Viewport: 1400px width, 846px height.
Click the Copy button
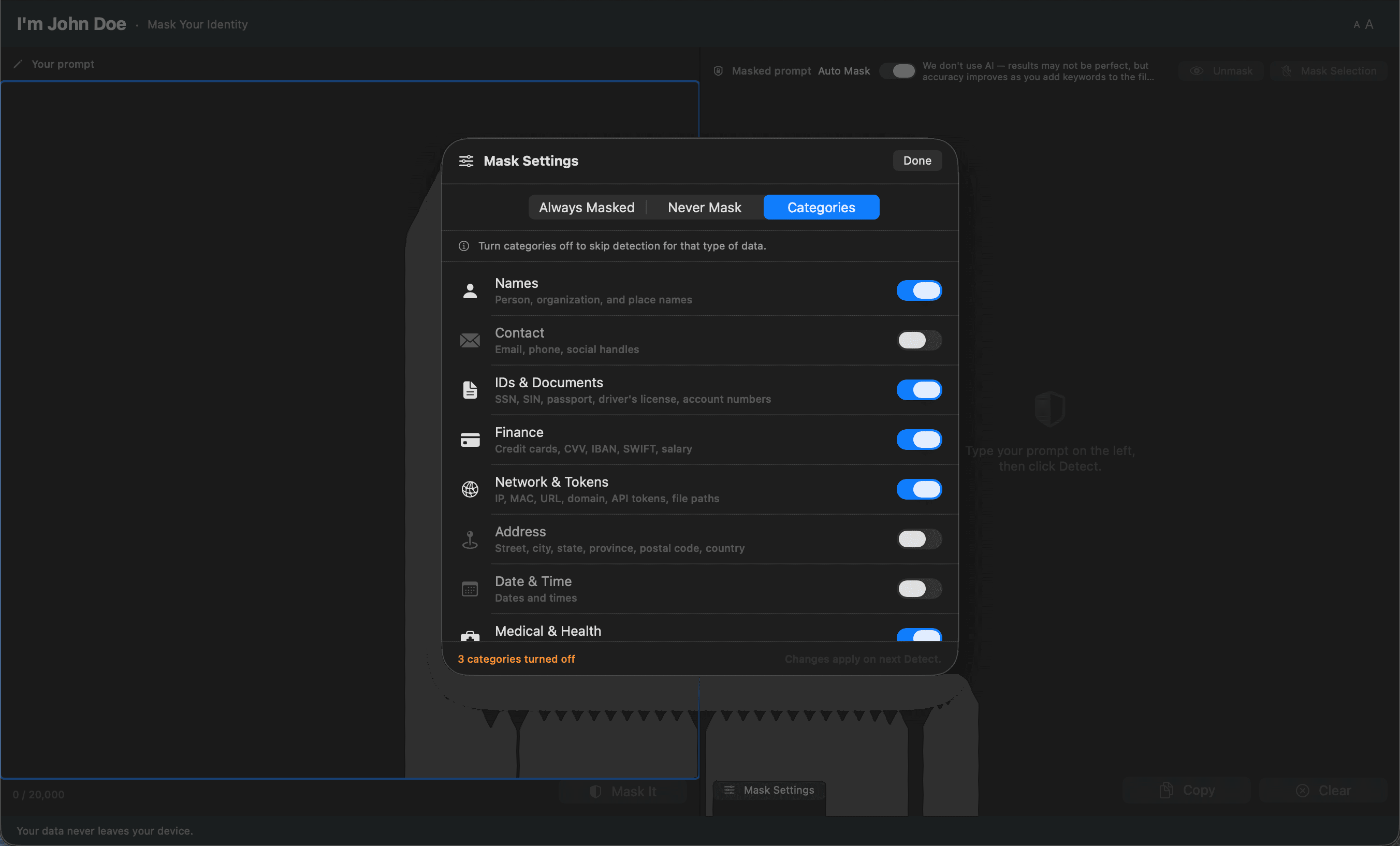[1187, 790]
